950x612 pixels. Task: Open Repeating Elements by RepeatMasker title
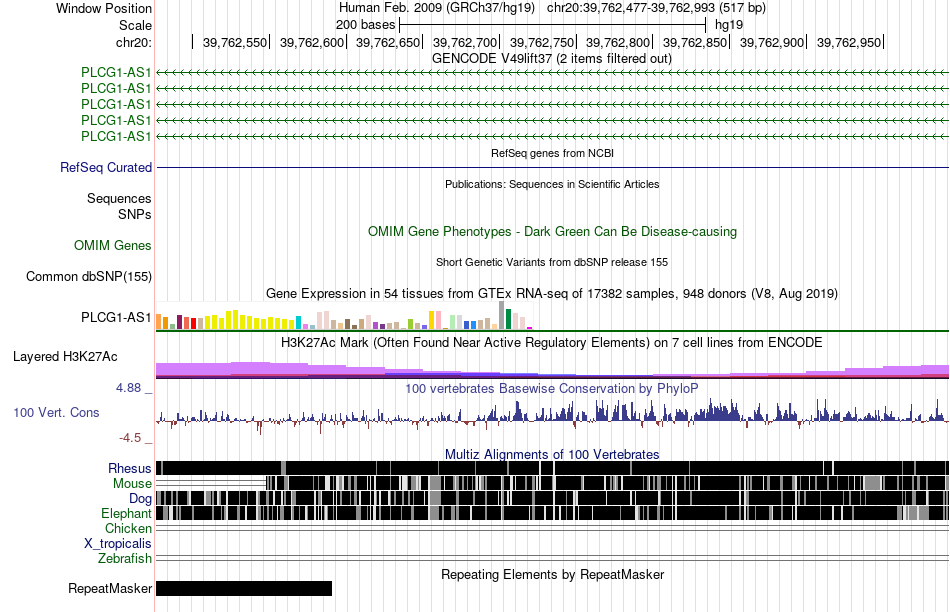[552, 574]
